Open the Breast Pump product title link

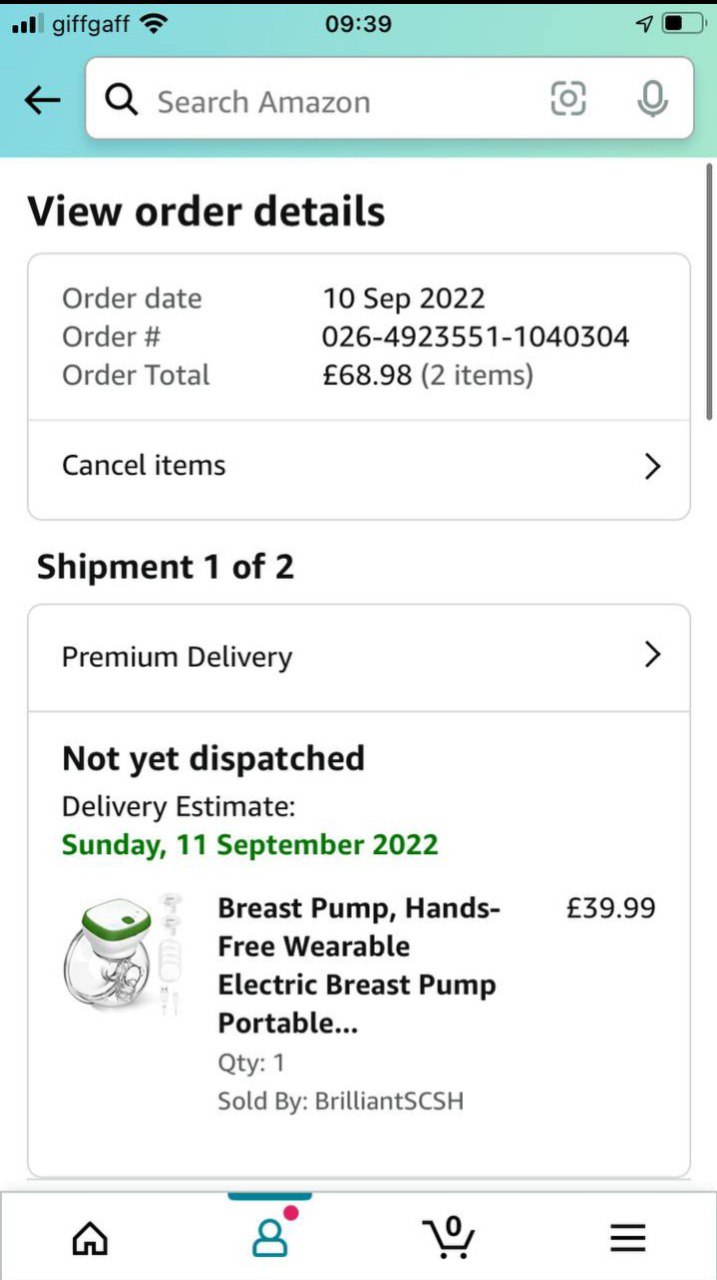(x=357, y=965)
